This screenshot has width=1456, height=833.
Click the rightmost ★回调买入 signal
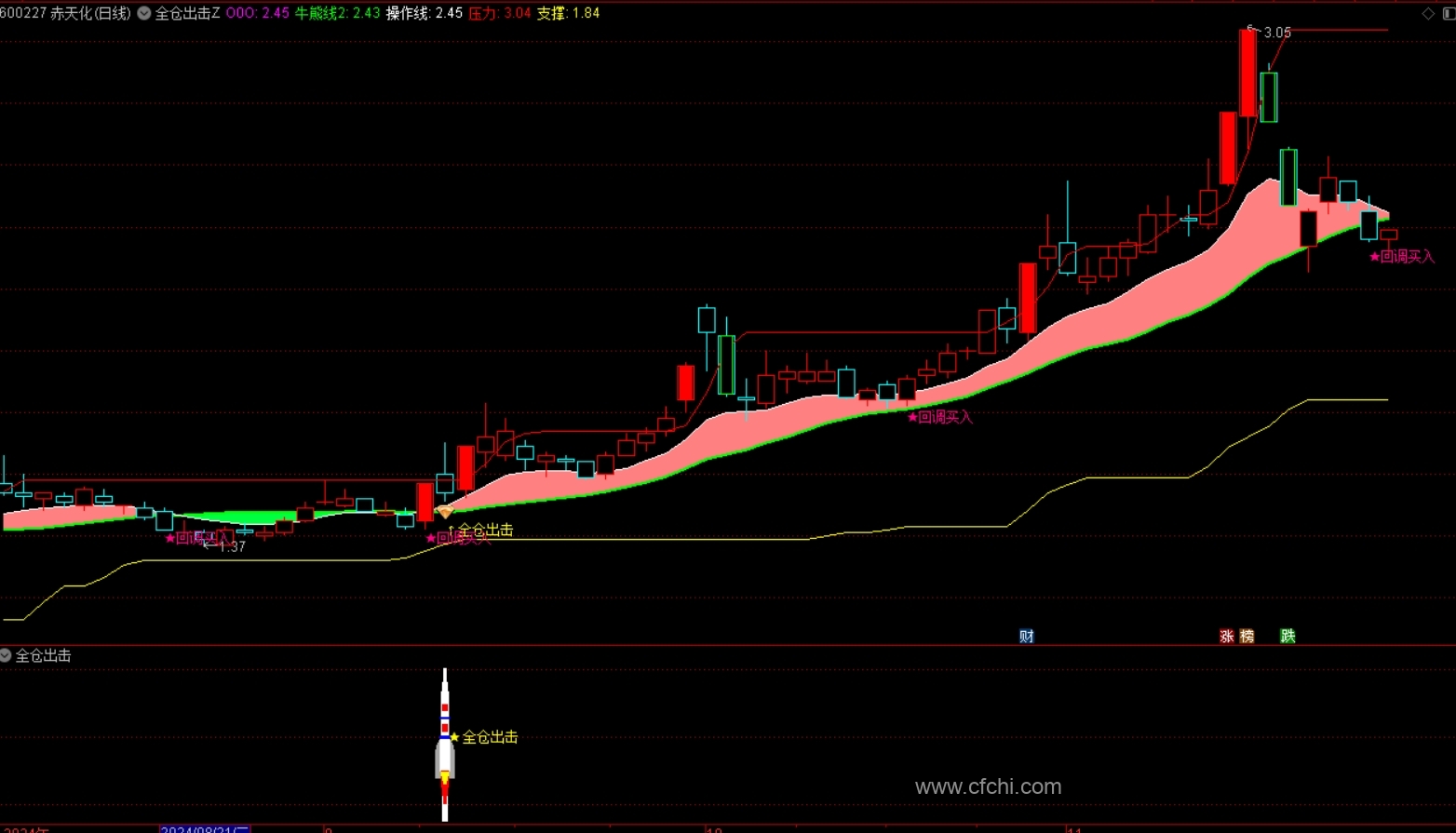tap(1402, 257)
